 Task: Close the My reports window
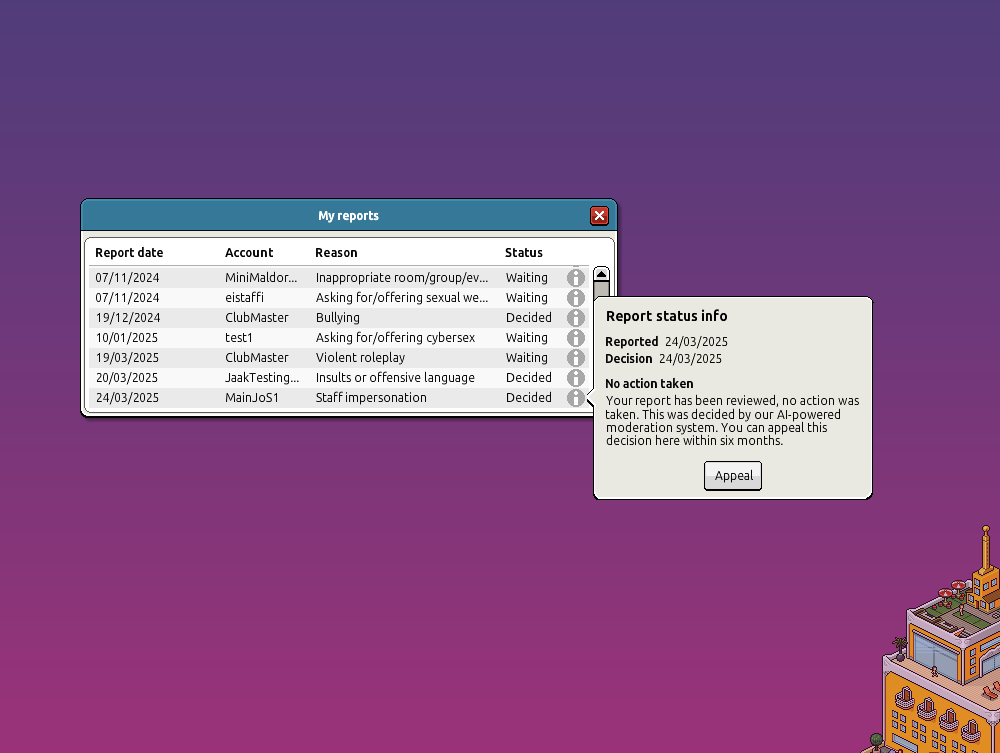(599, 215)
